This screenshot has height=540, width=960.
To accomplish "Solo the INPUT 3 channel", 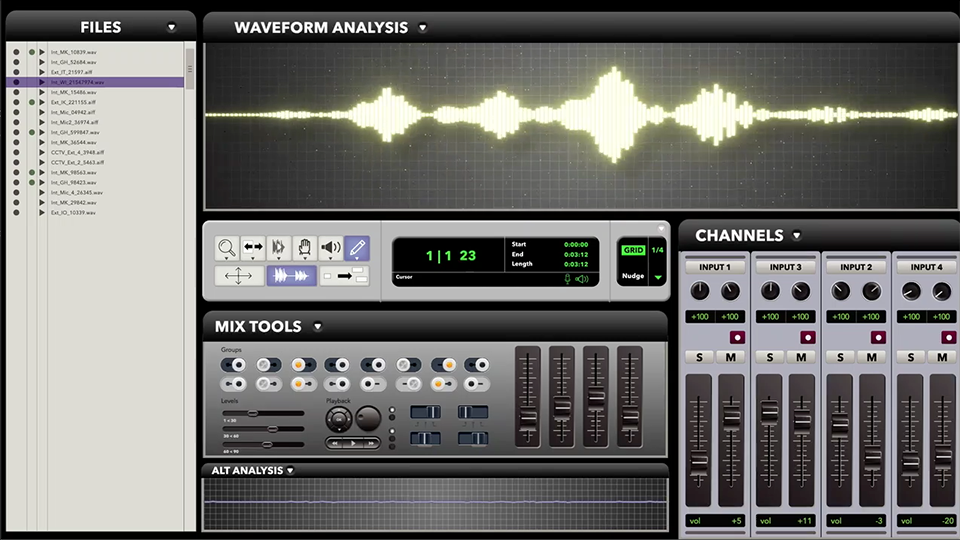I will coord(767,357).
